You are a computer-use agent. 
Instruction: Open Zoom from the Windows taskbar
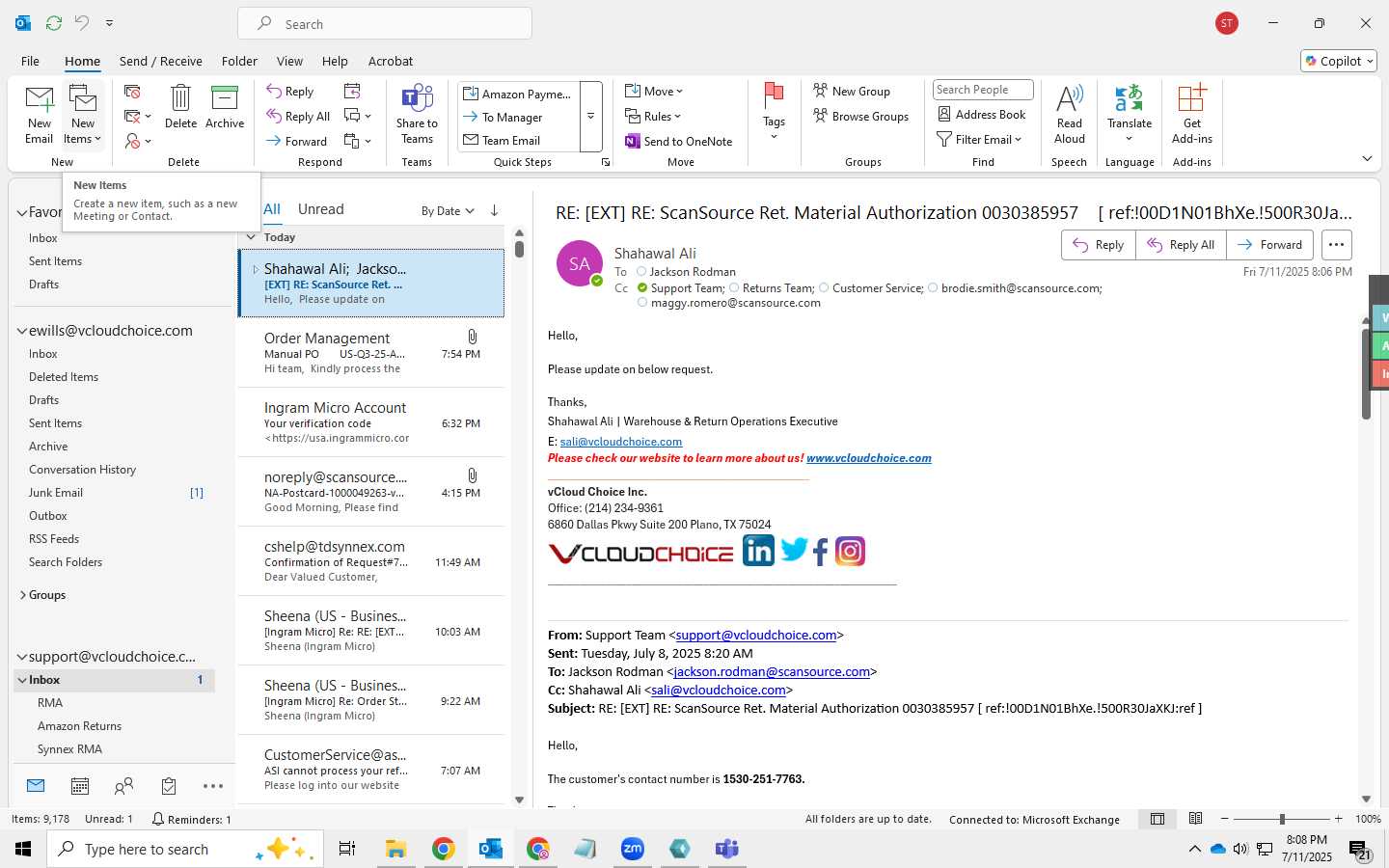[633, 849]
